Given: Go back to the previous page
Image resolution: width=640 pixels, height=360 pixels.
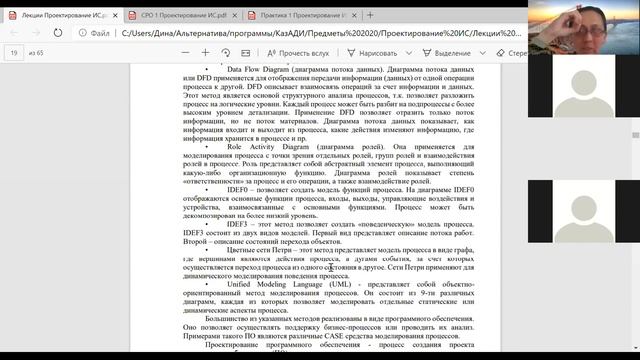Looking at the screenshot, I should tap(14, 33).
